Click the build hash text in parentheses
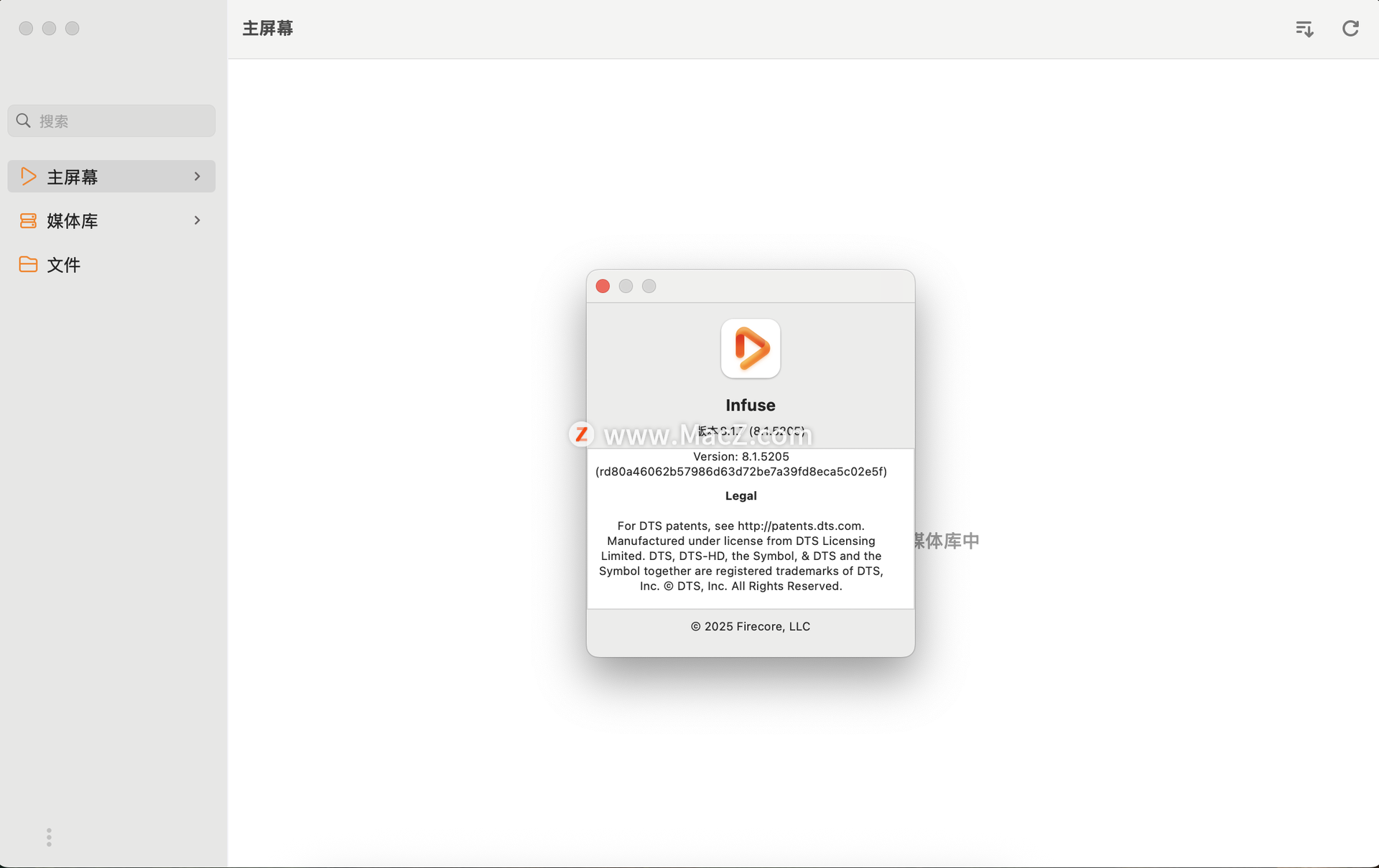This screenshot has height=868, width=1379. [x=741, y=472]
